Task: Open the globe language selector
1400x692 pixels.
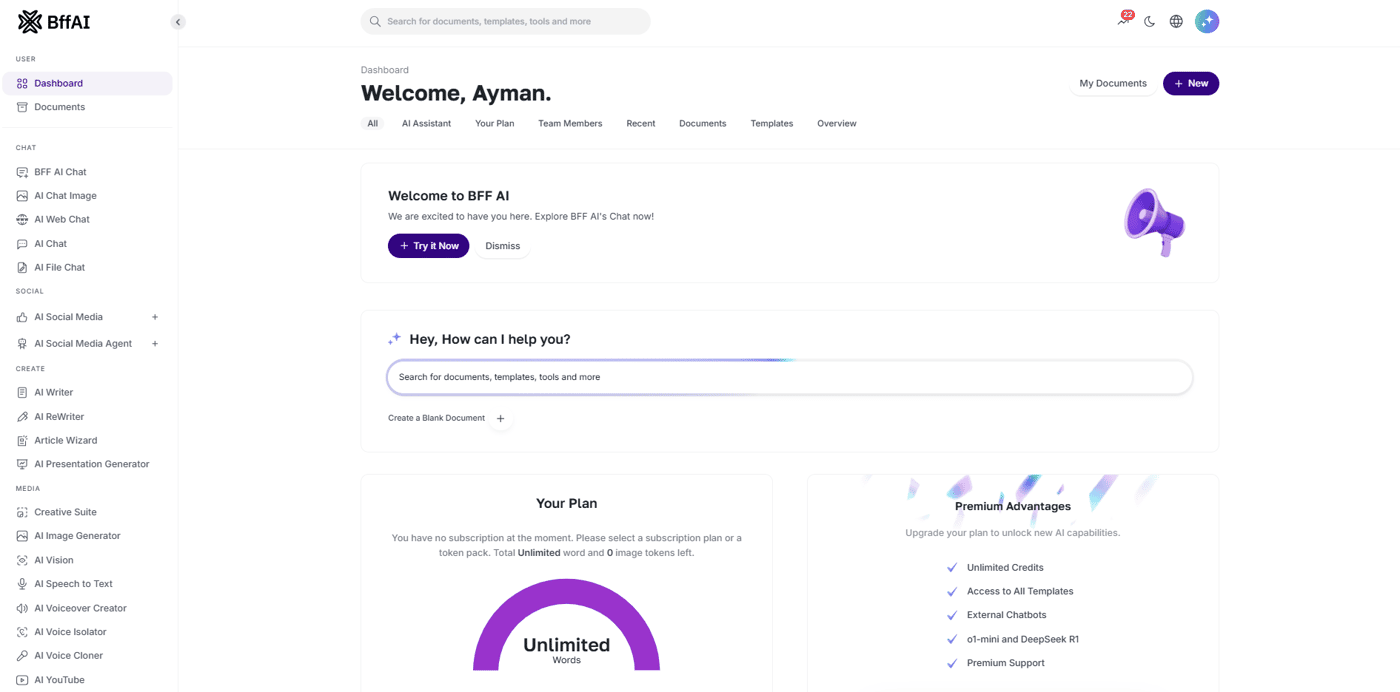Action: [1176, 21]
